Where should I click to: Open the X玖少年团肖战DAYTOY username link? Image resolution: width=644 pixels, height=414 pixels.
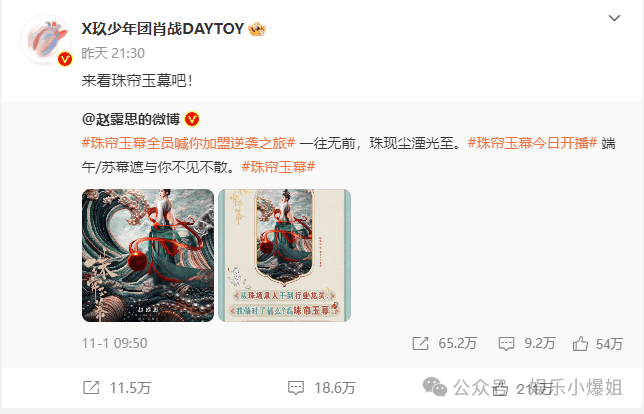(163, 29)
